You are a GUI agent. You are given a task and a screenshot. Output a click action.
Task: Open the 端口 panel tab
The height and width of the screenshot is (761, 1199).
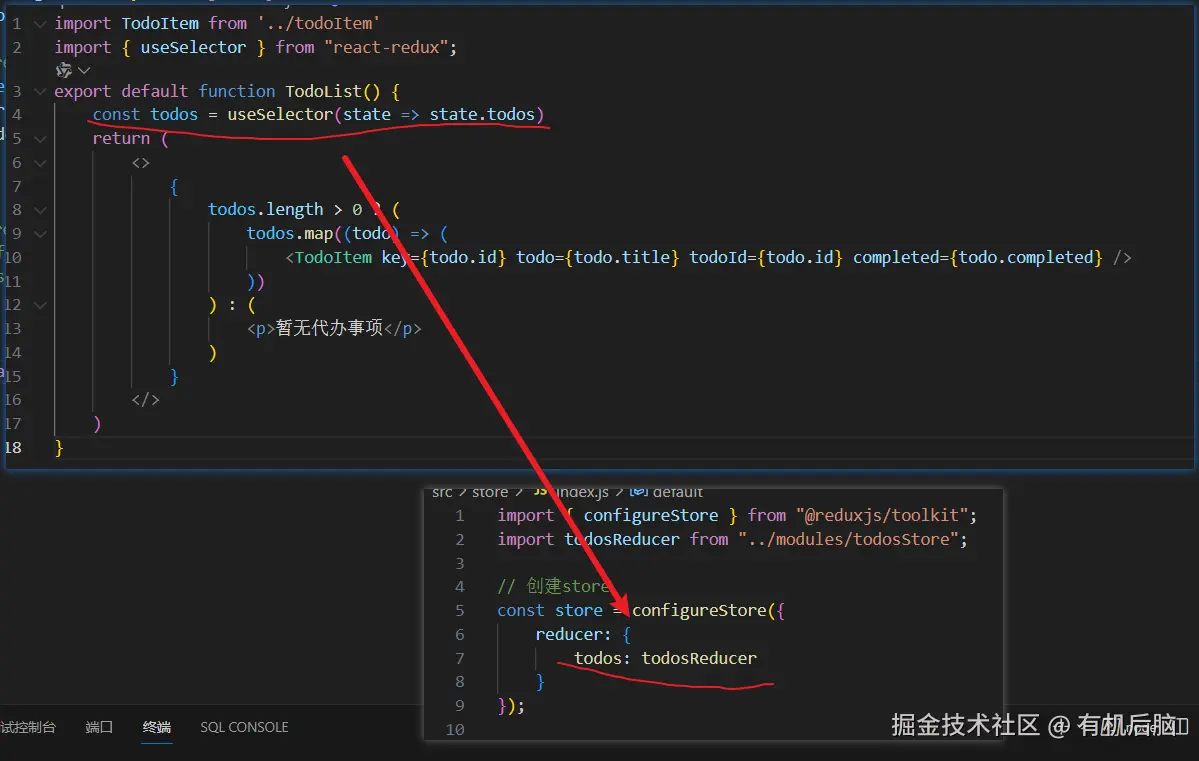point(99,727)
